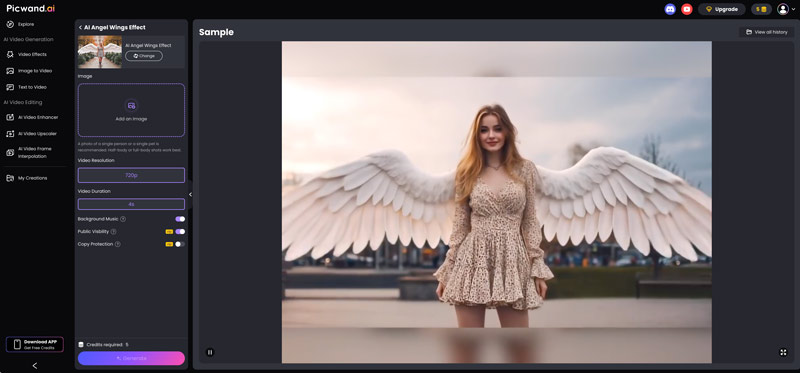Click the Copy Protection help icon
The image size is (800, 373).
coord(117,244)
